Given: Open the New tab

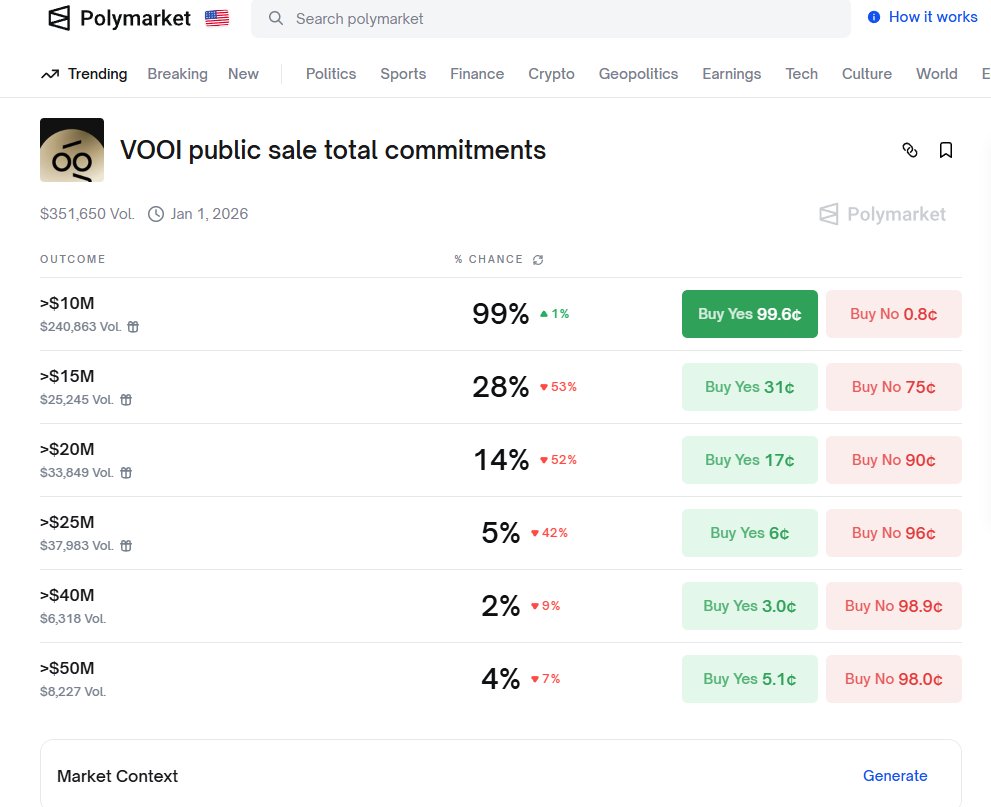Looking at the screenshot, I should point(243,74).
